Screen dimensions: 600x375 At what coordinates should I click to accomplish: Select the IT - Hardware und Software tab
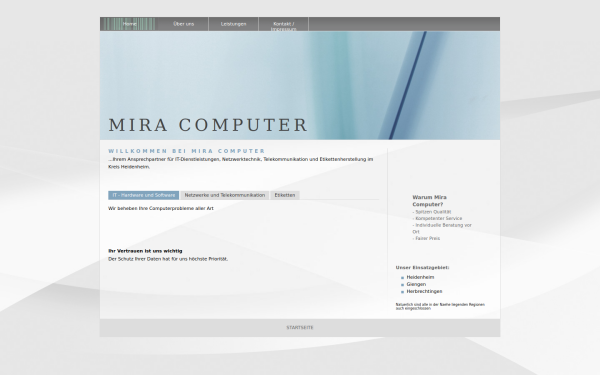point(143,195)
